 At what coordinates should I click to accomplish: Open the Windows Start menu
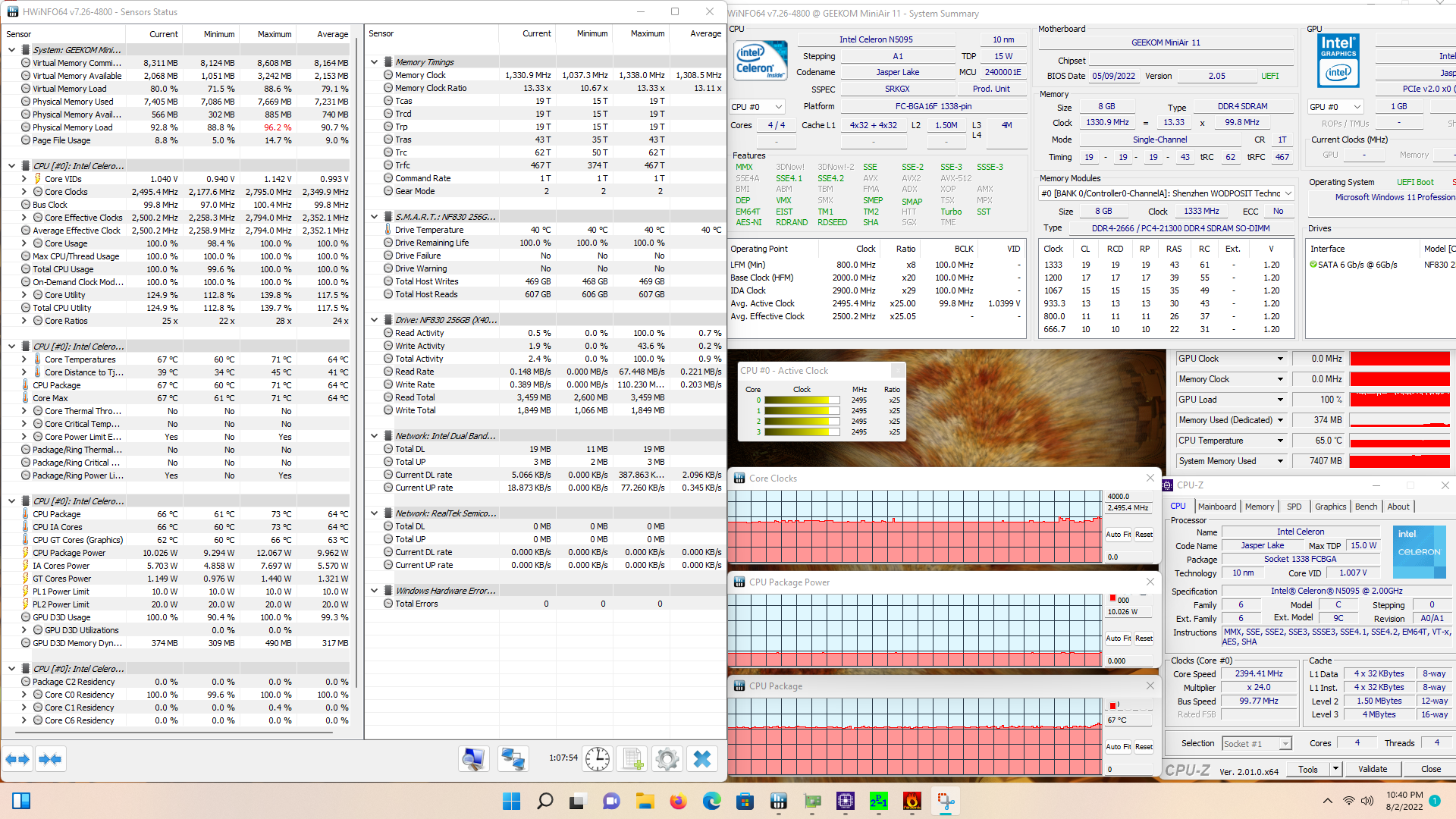[512, 801]
